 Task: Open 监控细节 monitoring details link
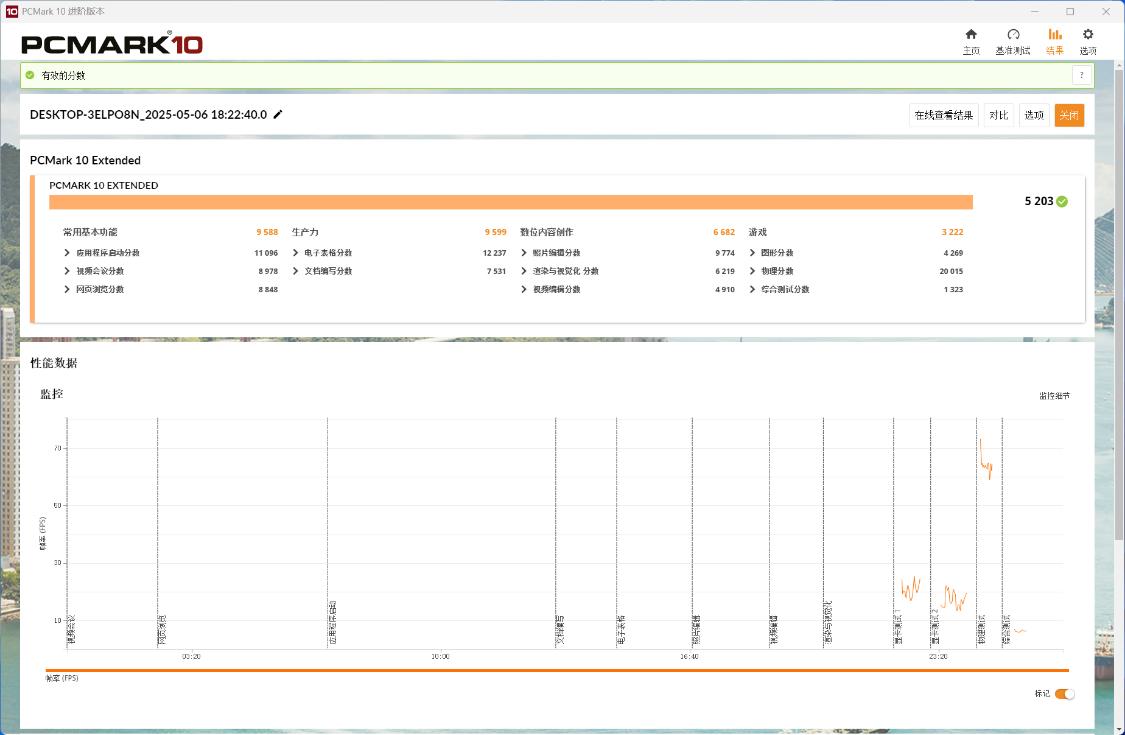pyautogui.click(x=1054, y=395)
